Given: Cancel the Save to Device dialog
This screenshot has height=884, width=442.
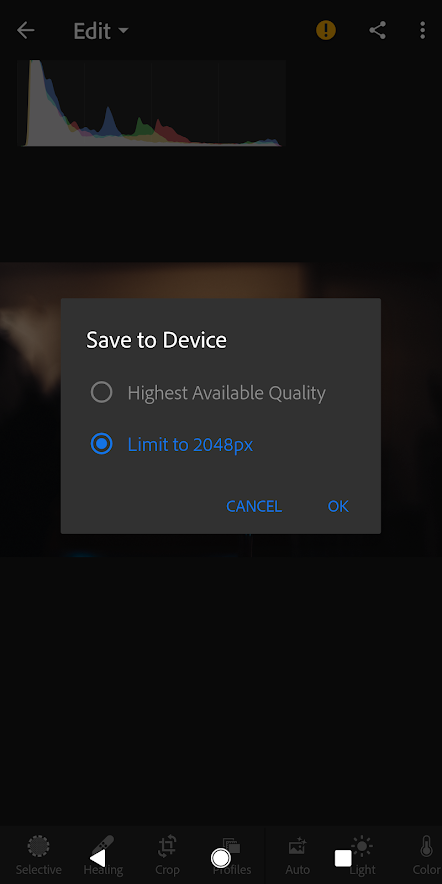Looking at the screenshot, I should pos(254,506).
